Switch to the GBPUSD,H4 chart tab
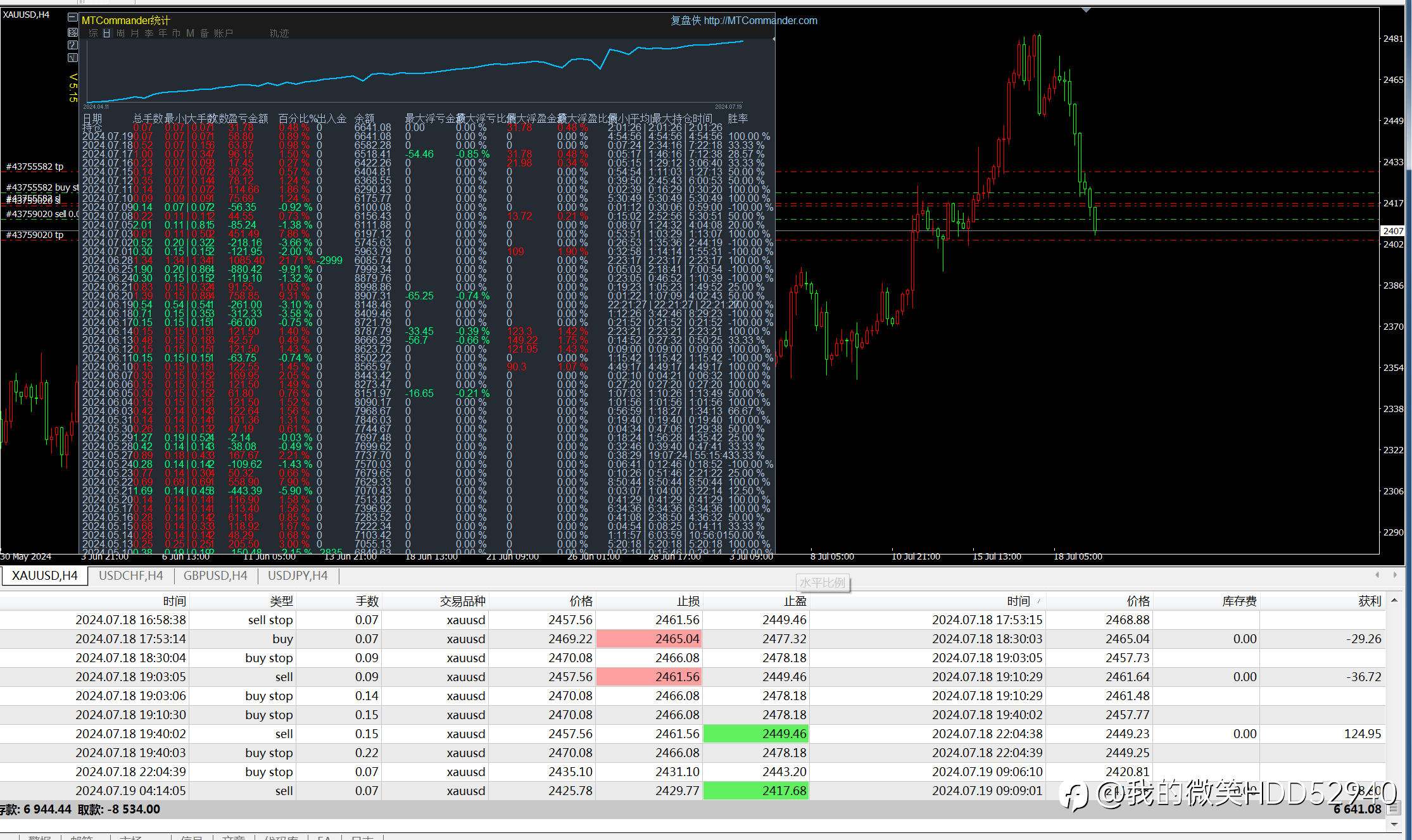 coord(215,575)
